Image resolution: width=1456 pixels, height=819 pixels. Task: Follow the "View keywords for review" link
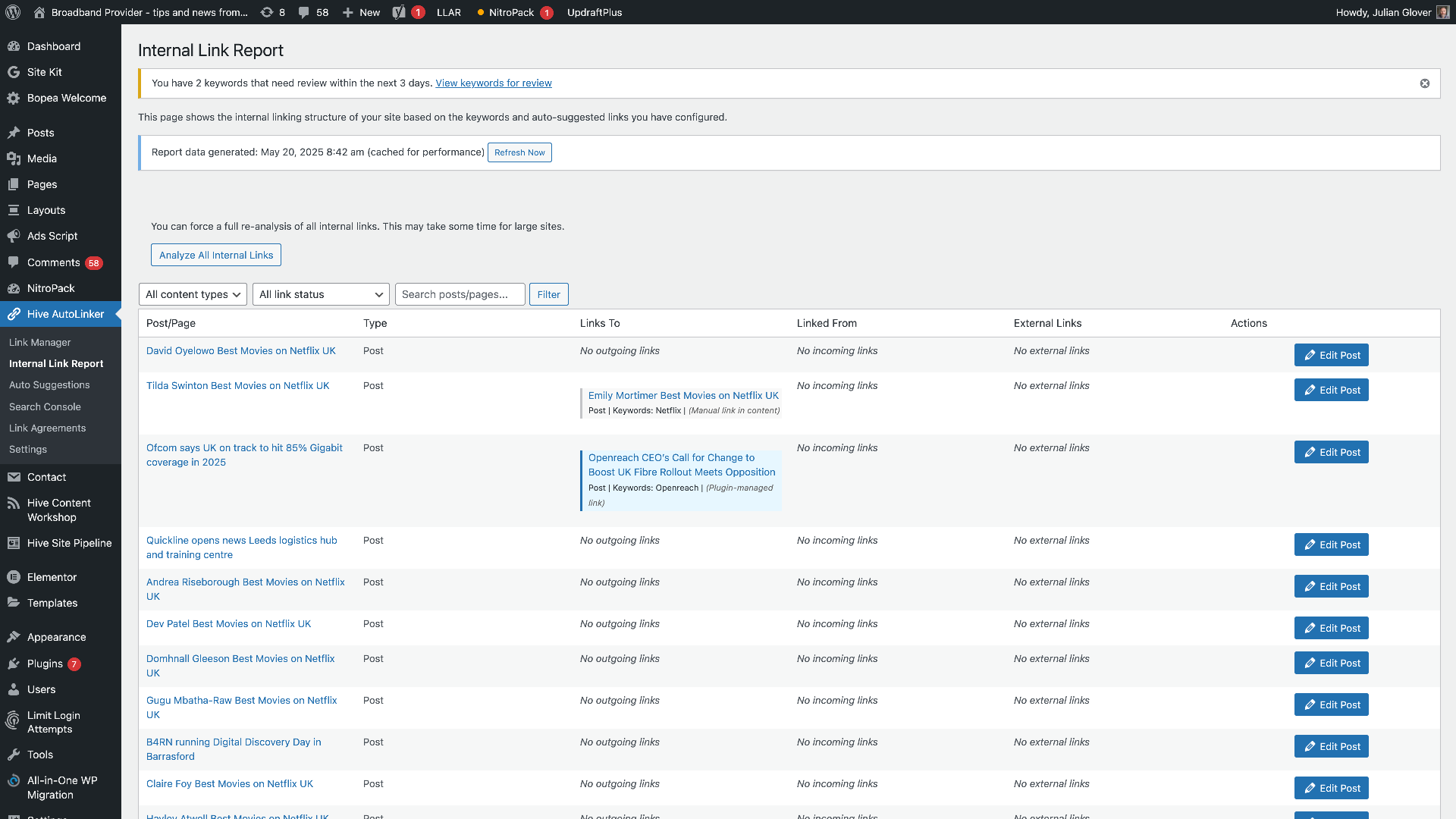click(x=493, y=83)
